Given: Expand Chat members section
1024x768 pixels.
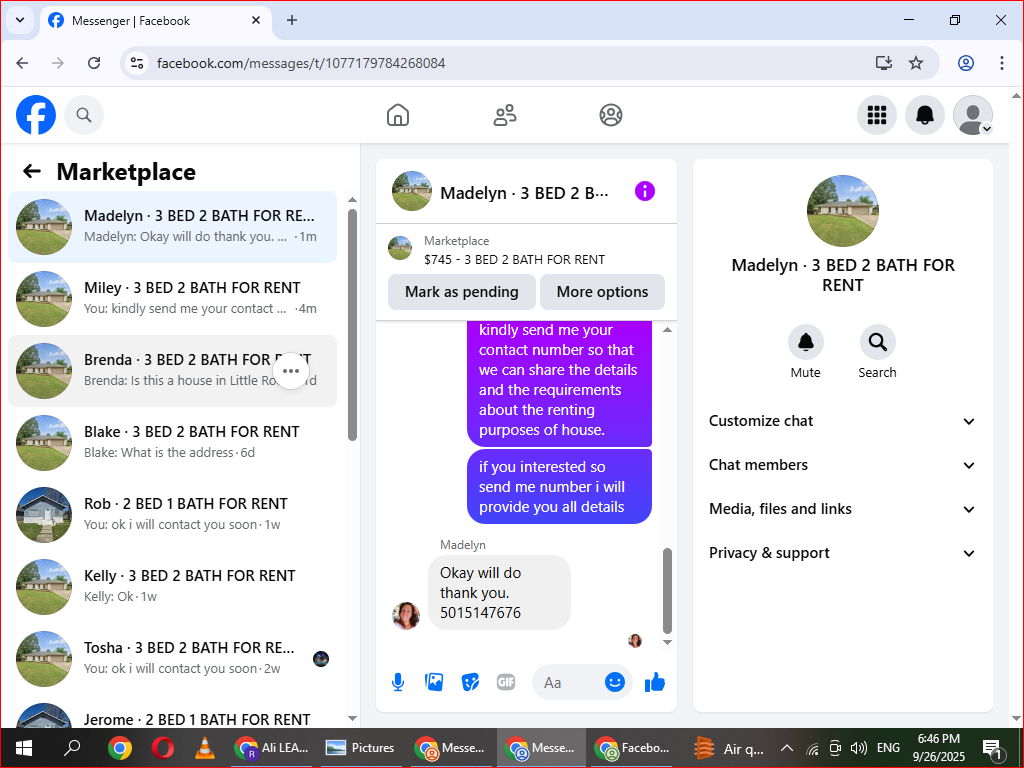Looking at the screenshot, I should click(842, 465).
